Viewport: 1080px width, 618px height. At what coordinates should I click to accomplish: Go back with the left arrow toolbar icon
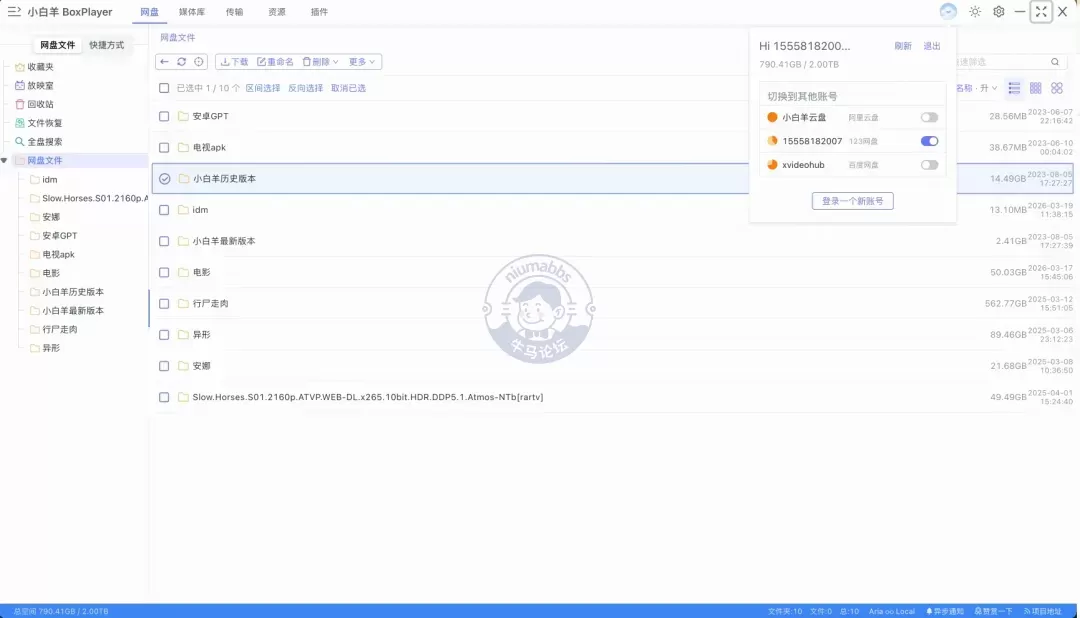pos(164,61)
